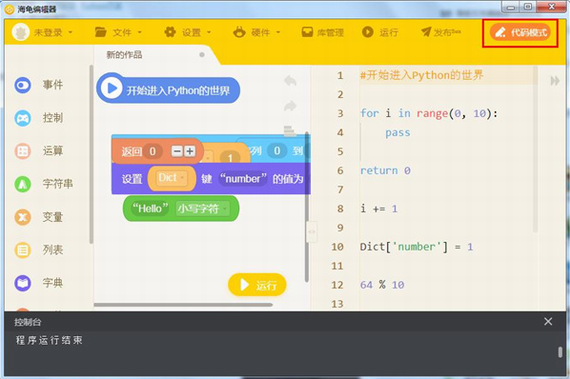The image size is (570, 379).
Task: Collapse code panel with double-arrow icon
Action: pos(555,81)
